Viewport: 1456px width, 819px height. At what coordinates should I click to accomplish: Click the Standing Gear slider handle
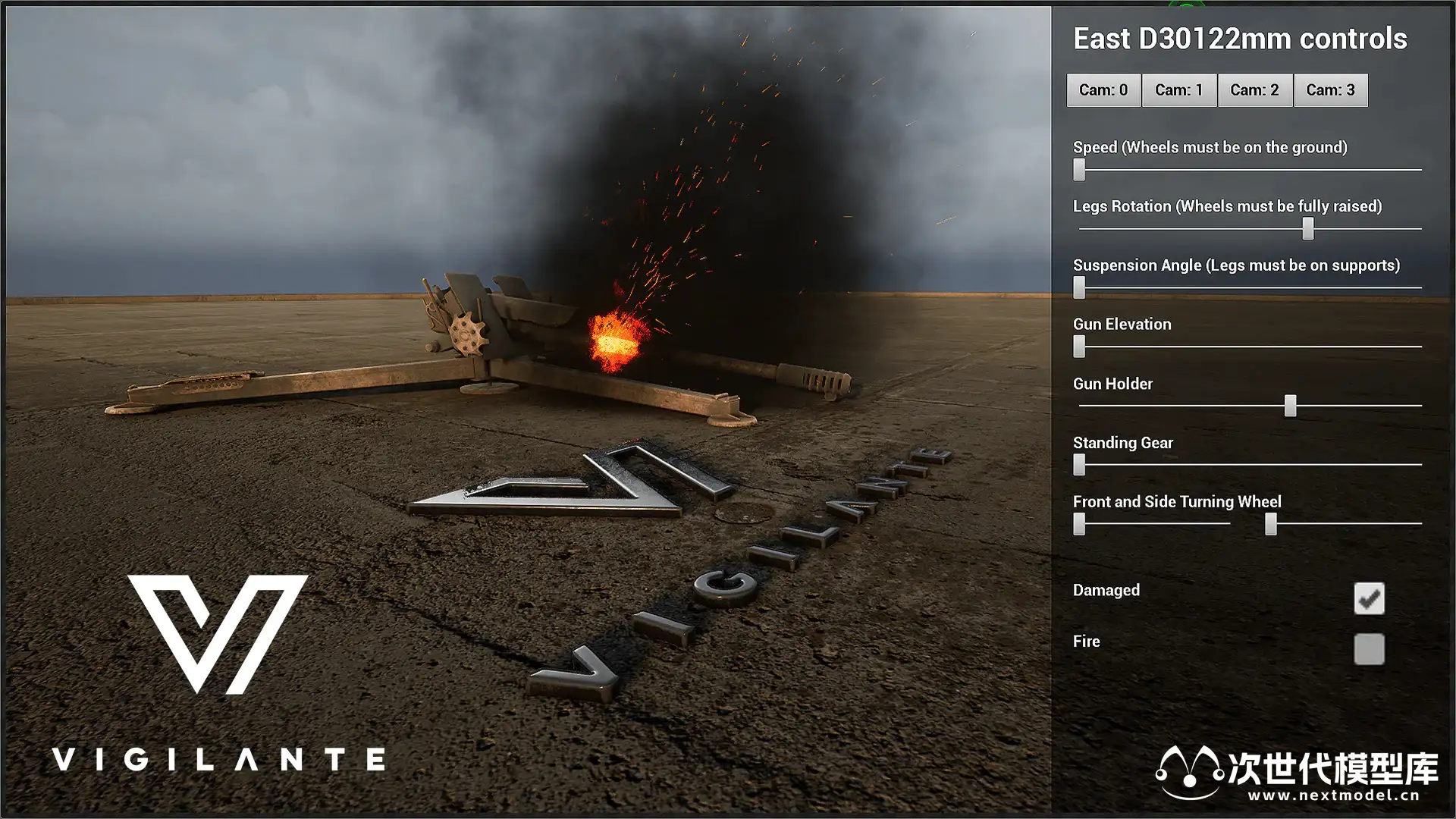(x=1079, y=465)
